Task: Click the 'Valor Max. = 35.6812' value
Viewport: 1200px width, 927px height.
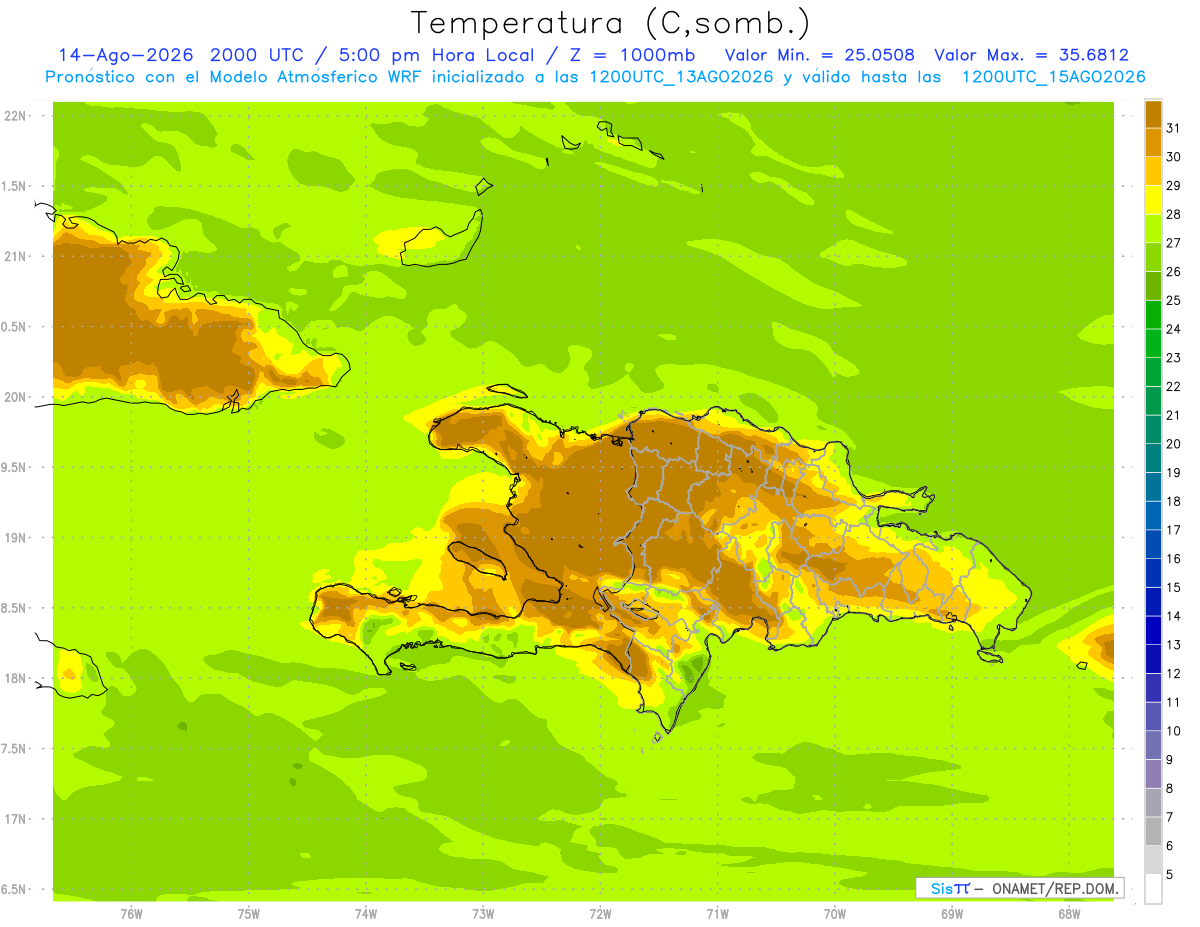Action: 1031,55
